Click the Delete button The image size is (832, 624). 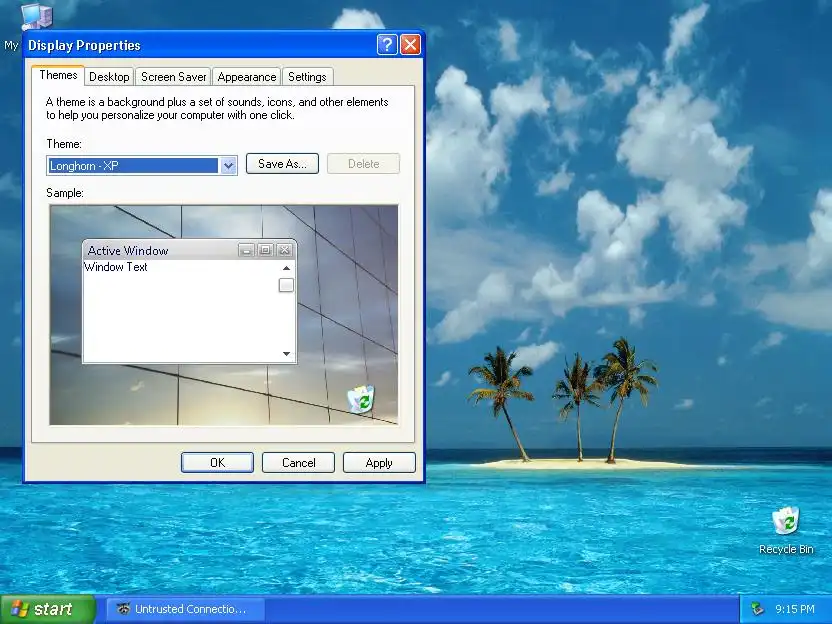pyautogui.click(x=363, y=164)
